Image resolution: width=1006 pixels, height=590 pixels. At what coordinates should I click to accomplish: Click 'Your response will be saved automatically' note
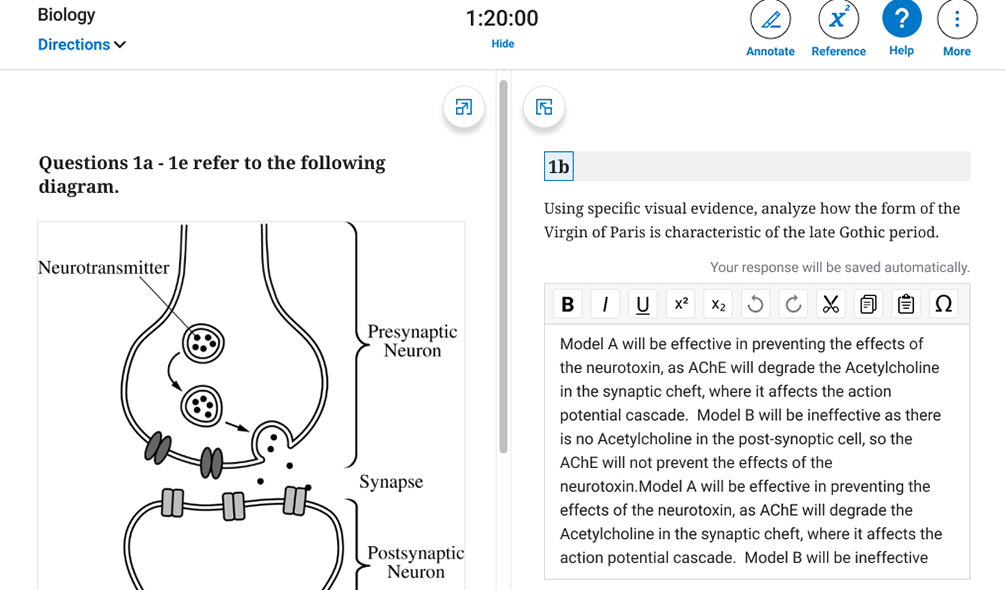[839, 267]
